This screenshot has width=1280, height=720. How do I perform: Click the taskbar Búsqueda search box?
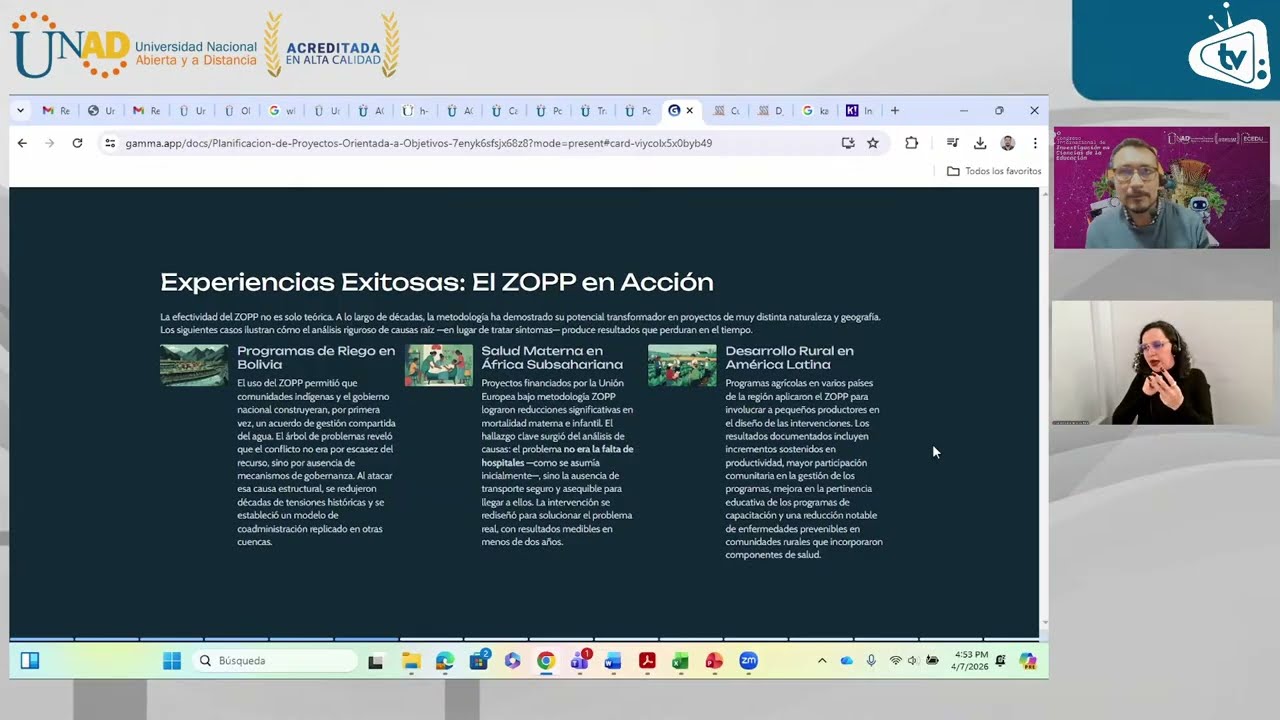click(275, 661)
